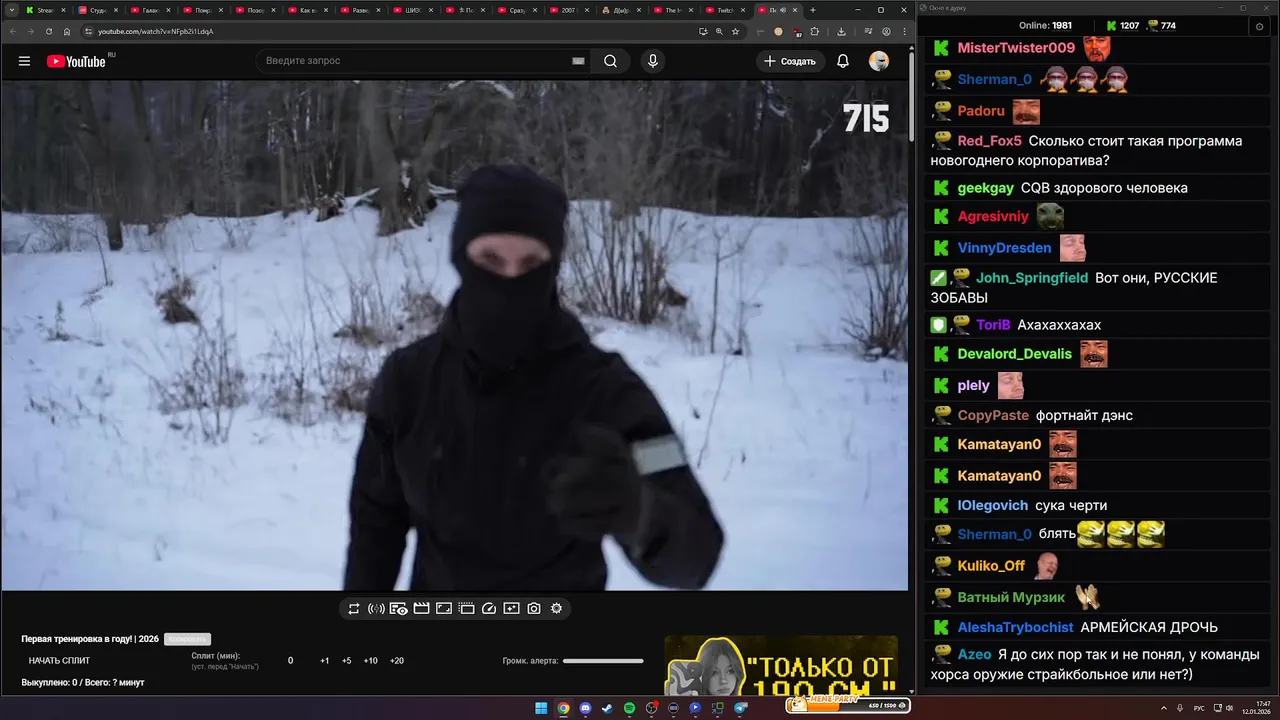Go to browser home page
Screen dimensions: 1280x720
(x=67, y=31)
